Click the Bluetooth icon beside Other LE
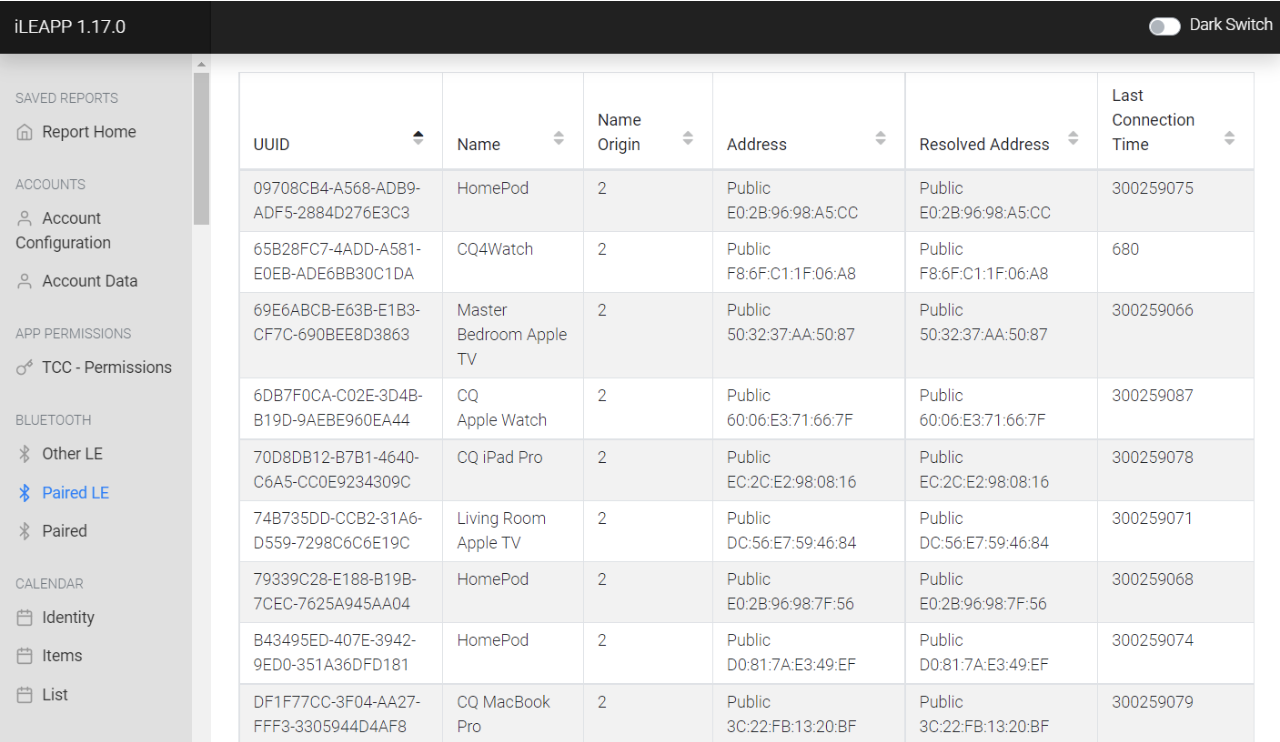Screen dimensions: 1280x742 coord(25,454)
